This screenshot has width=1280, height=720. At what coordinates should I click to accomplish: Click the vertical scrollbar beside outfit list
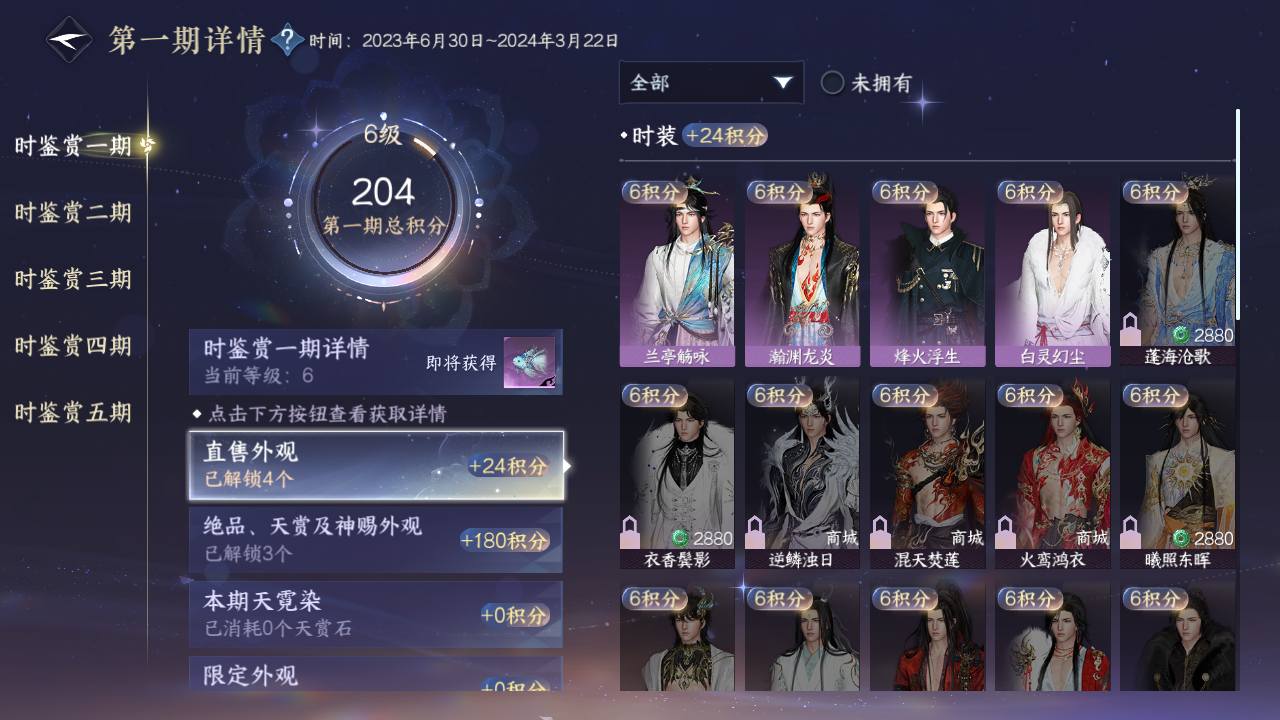click(1238, 215)
